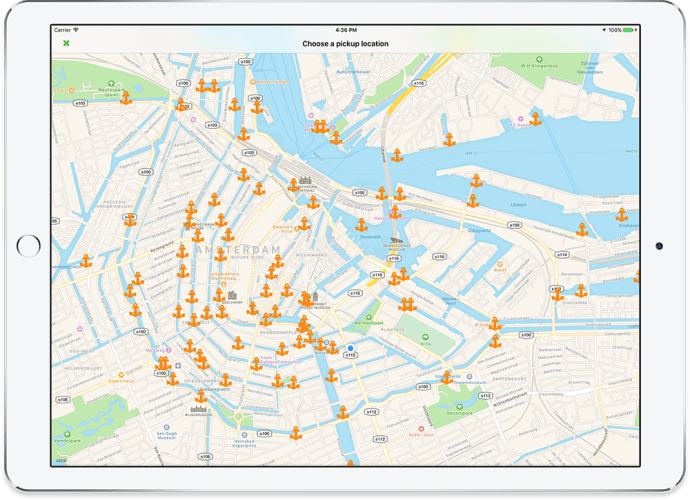Tap the Begijnhof landmark icon
The image size is (690, 500).
pos(232,295)
